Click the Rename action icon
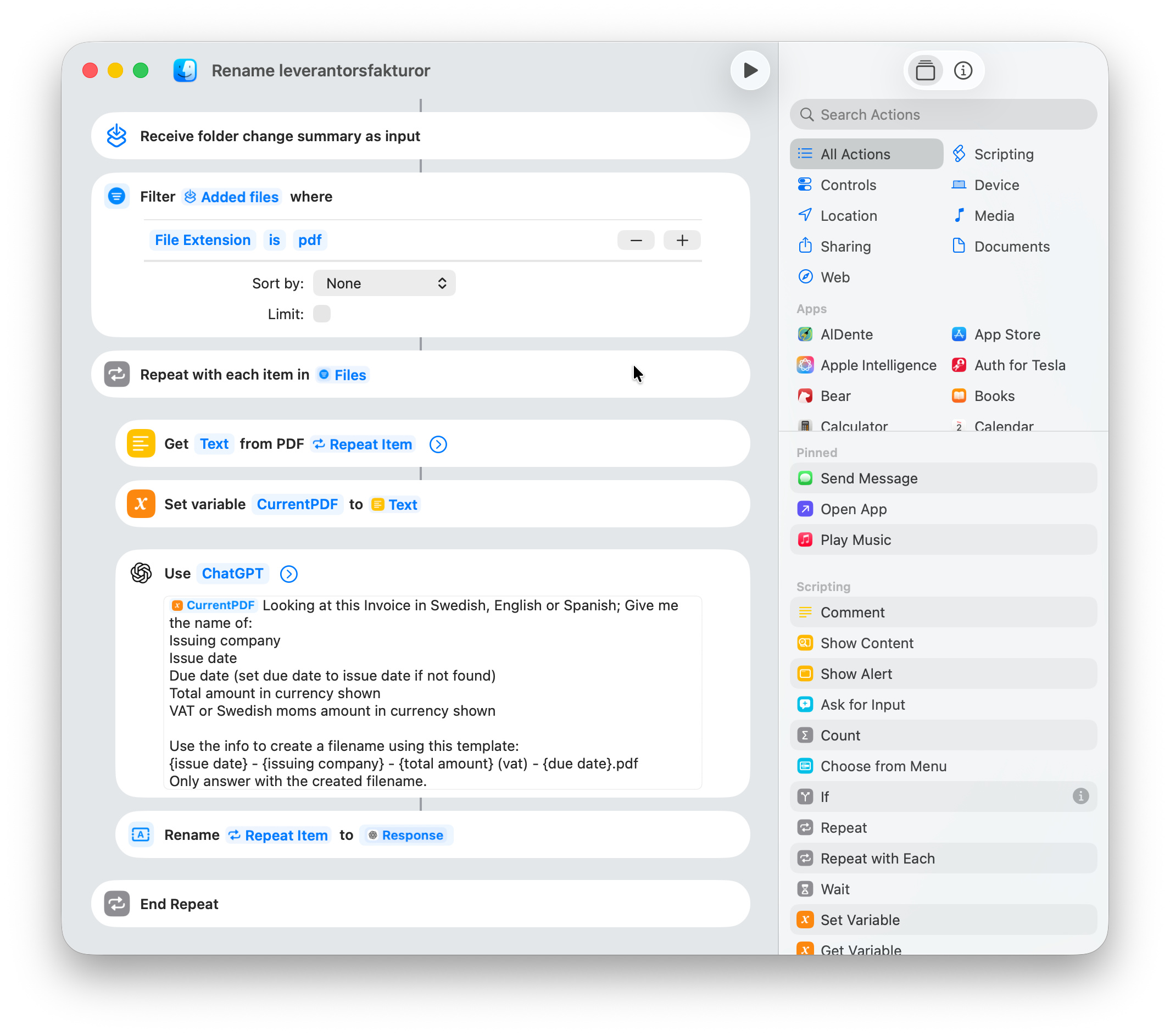The width and height of the screenshot is (1170, 1036). point(141,834)
